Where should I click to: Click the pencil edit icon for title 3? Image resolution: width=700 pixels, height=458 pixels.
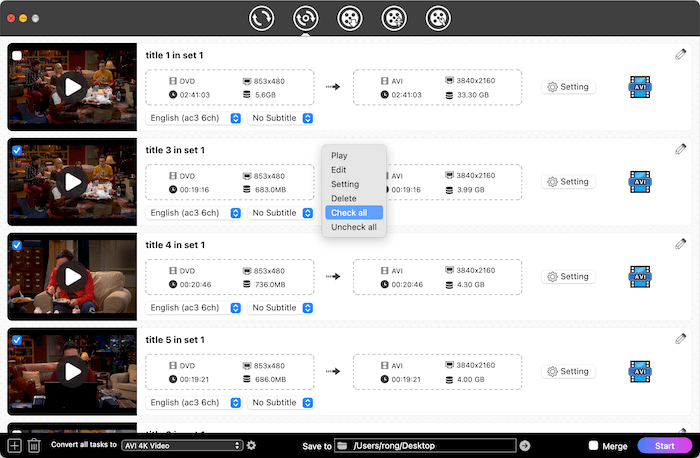tap(681, 149)
